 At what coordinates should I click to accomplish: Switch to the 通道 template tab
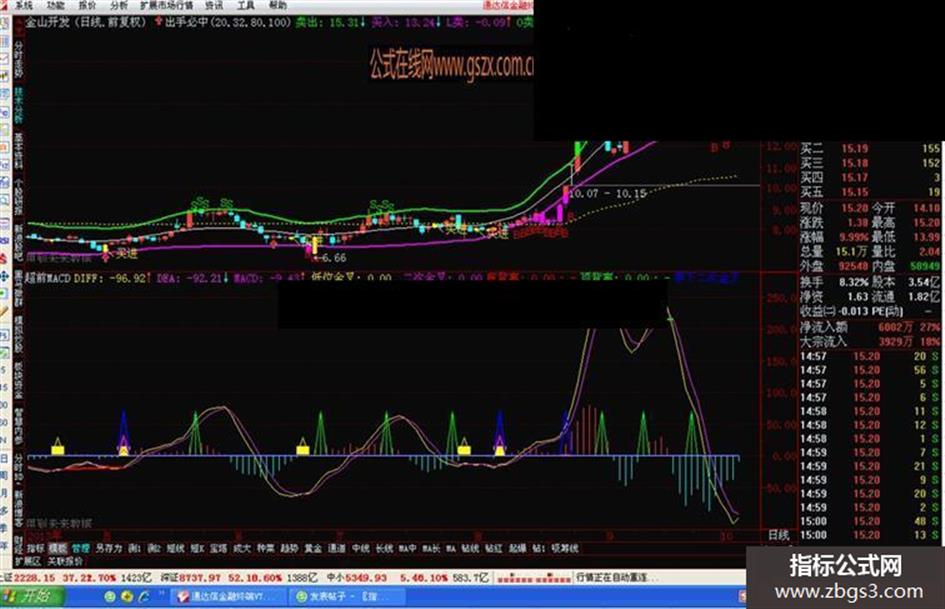[x=336, y=548]
